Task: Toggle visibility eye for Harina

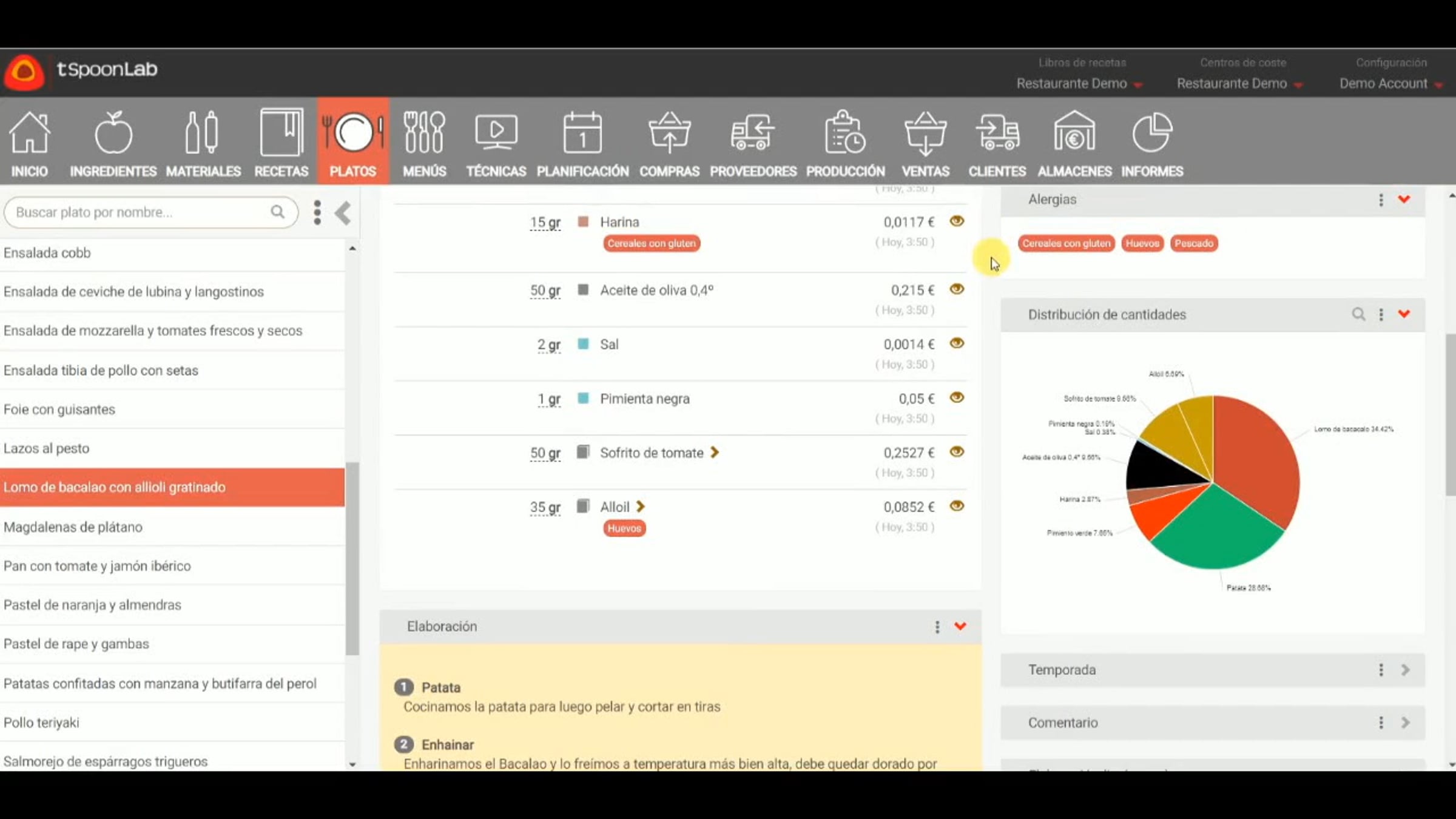Action: pos(957,221)
